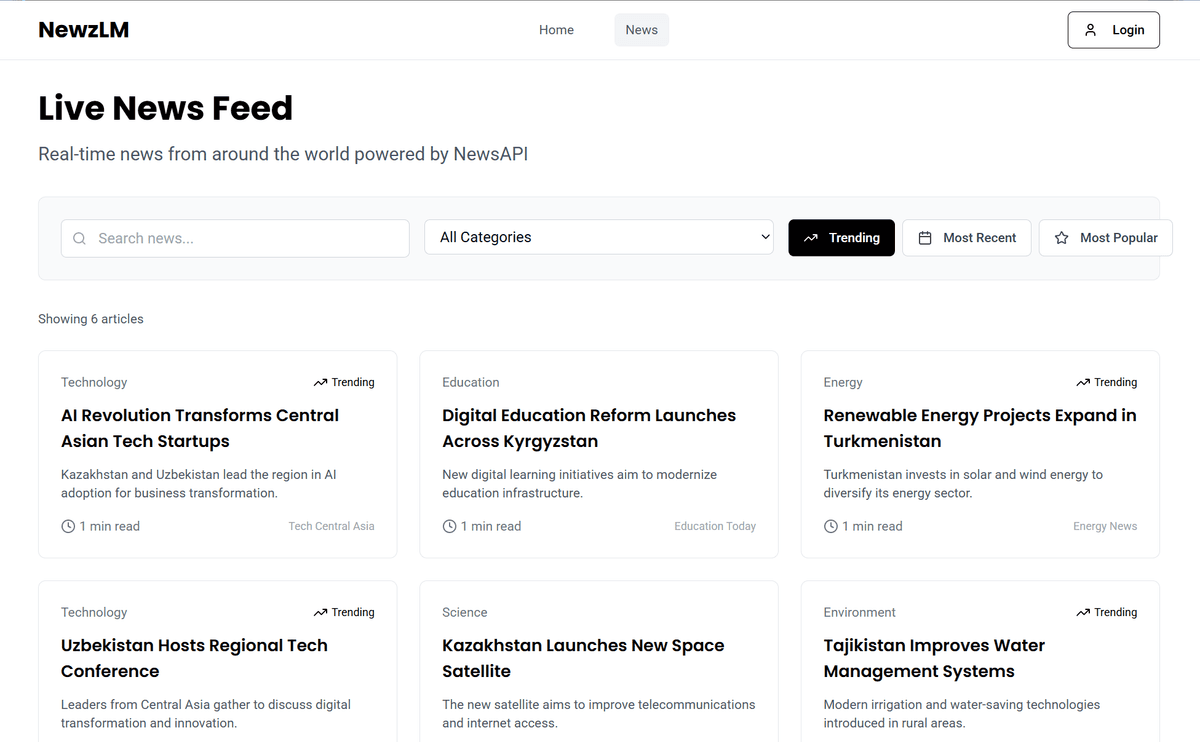Click the Energy category label
This screenshot has height=742, width=1200.
point(843,382)
